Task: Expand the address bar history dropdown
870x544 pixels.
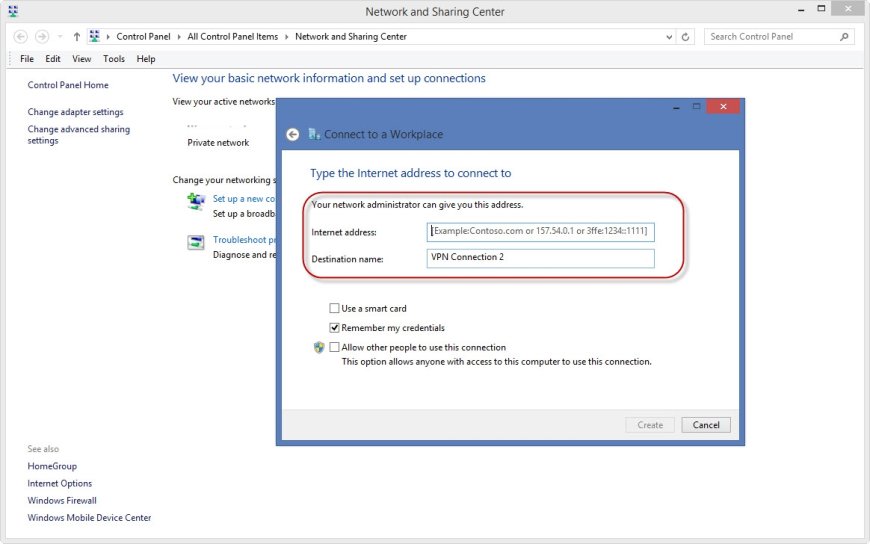Action: [669, 37]
